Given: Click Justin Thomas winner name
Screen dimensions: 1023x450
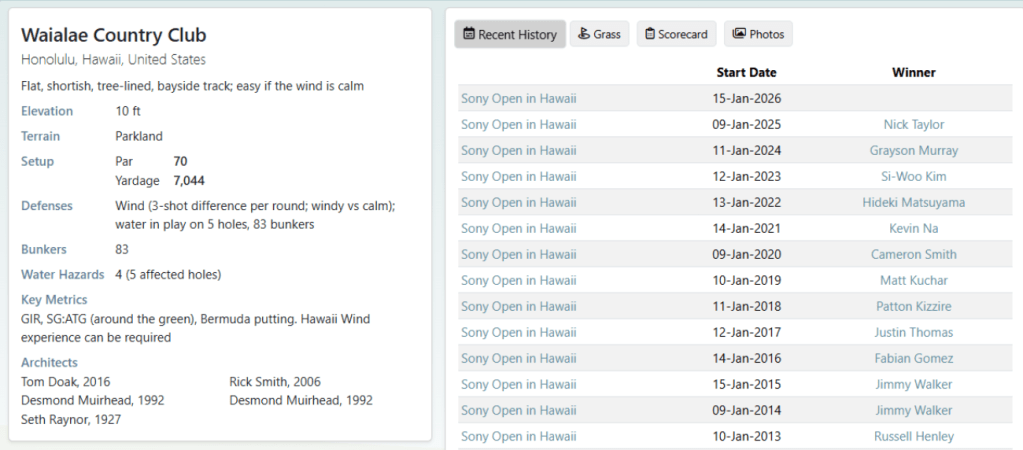Looking at the screenshot, I should pos(913,332).
